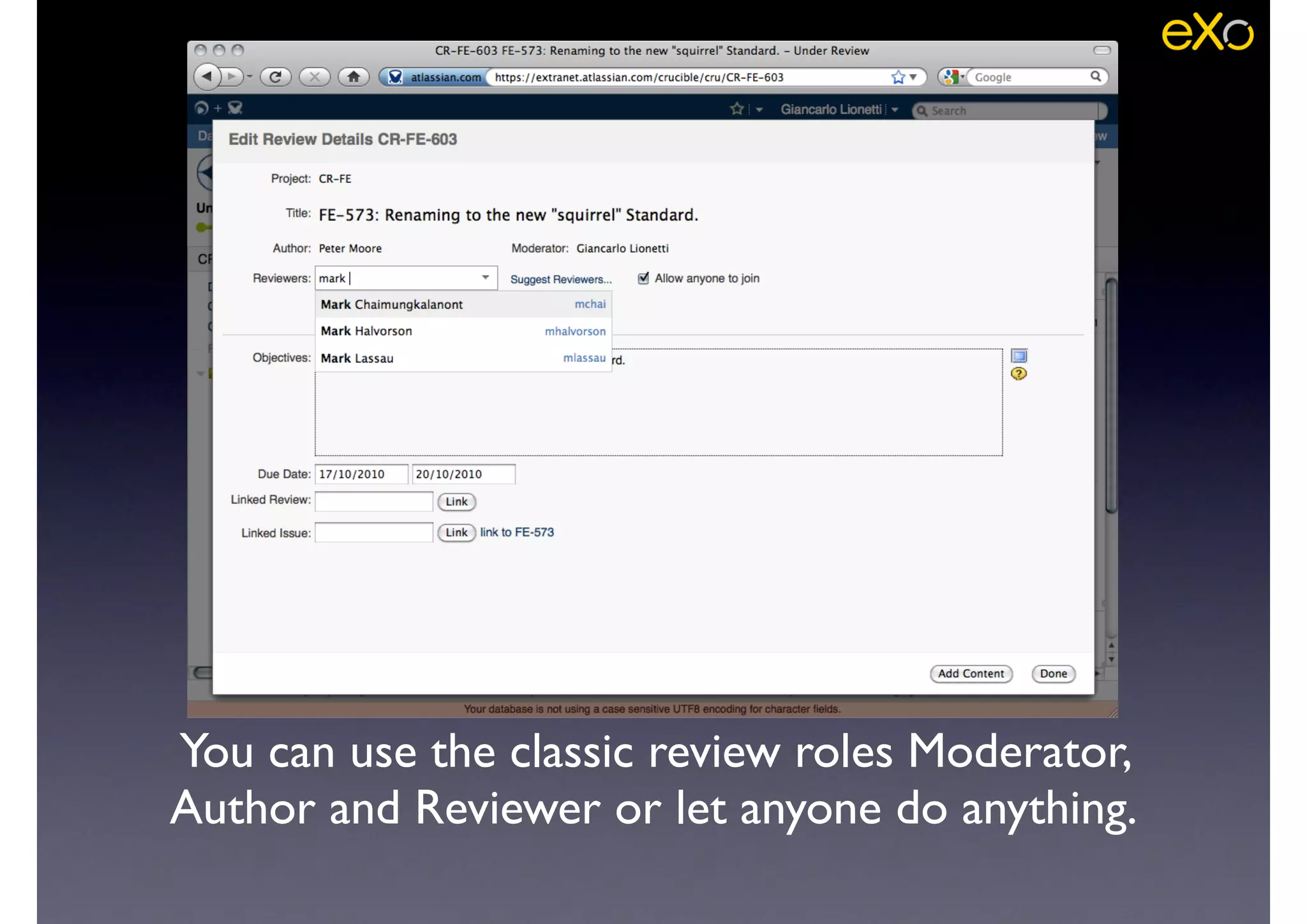Click the Title text FE-573 Renaming field
Image resolution: width=1307 pixels, height=924 pixels.
[x=509, y=215]
